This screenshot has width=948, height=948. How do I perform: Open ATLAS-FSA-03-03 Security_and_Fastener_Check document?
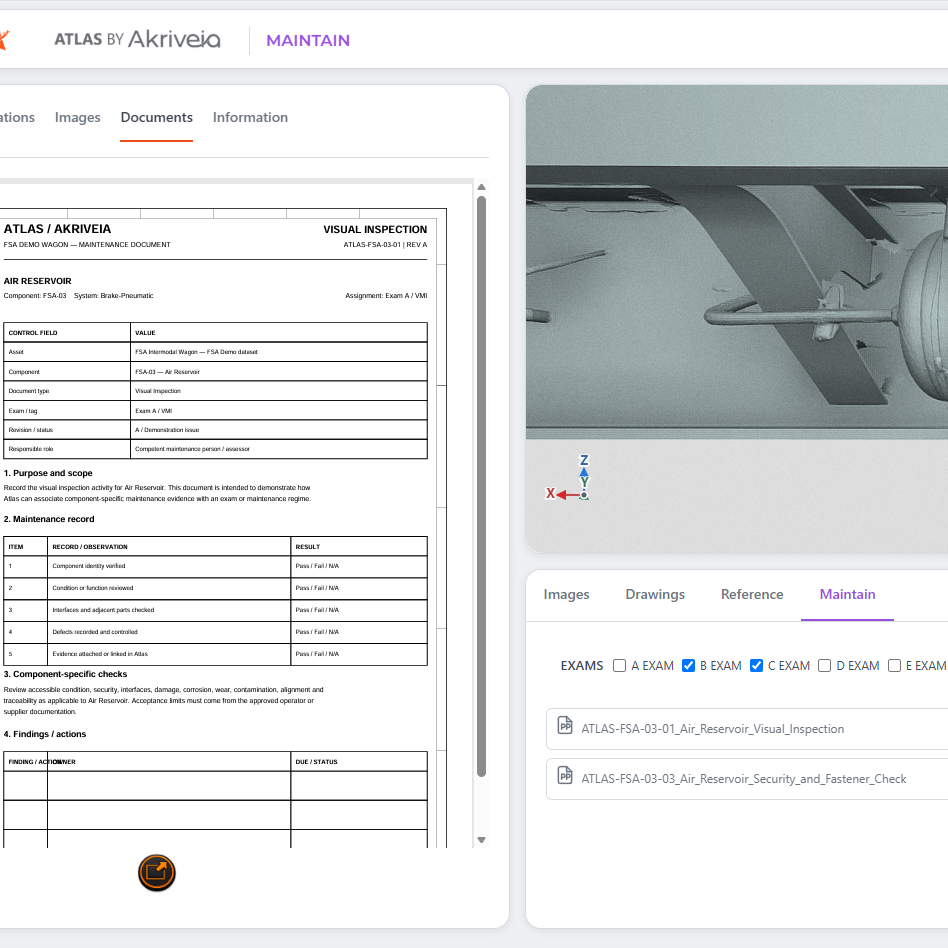click(747, 779)
